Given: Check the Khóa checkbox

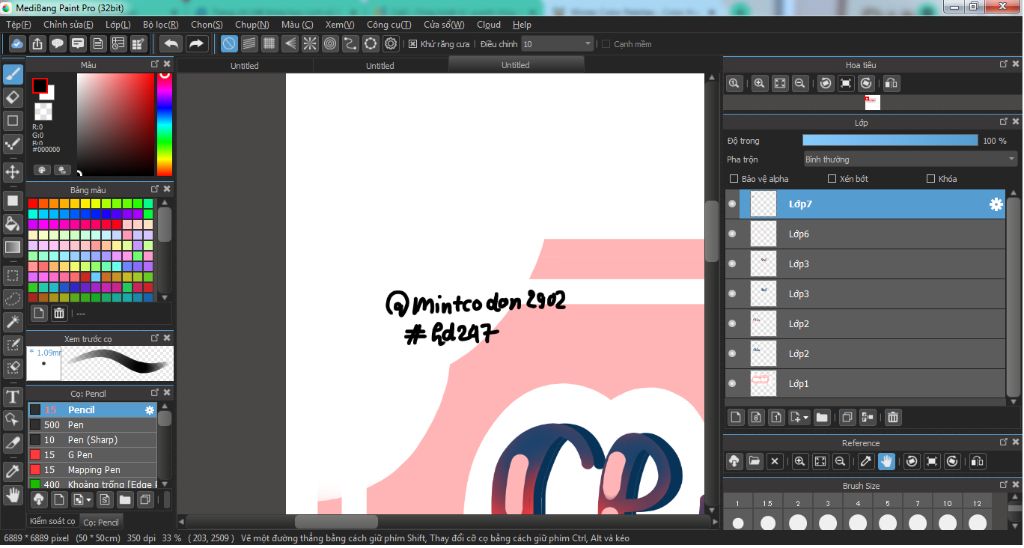Looking at the screenshot, I should pos(931,178).
